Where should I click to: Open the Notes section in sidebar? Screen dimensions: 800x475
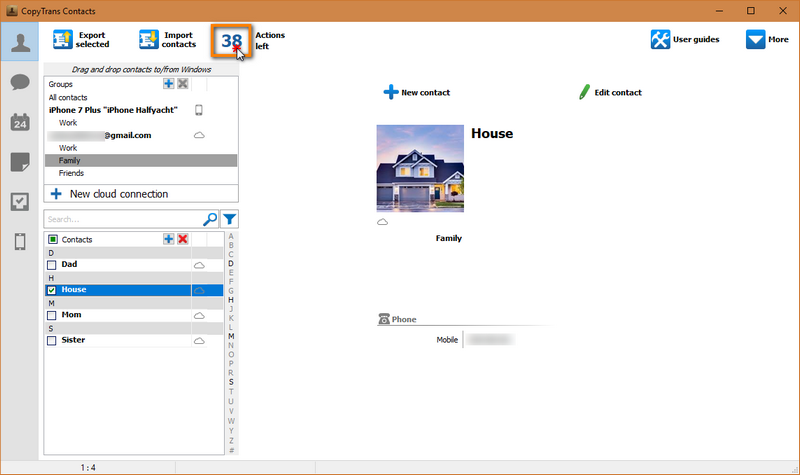[x=20, y=162]
